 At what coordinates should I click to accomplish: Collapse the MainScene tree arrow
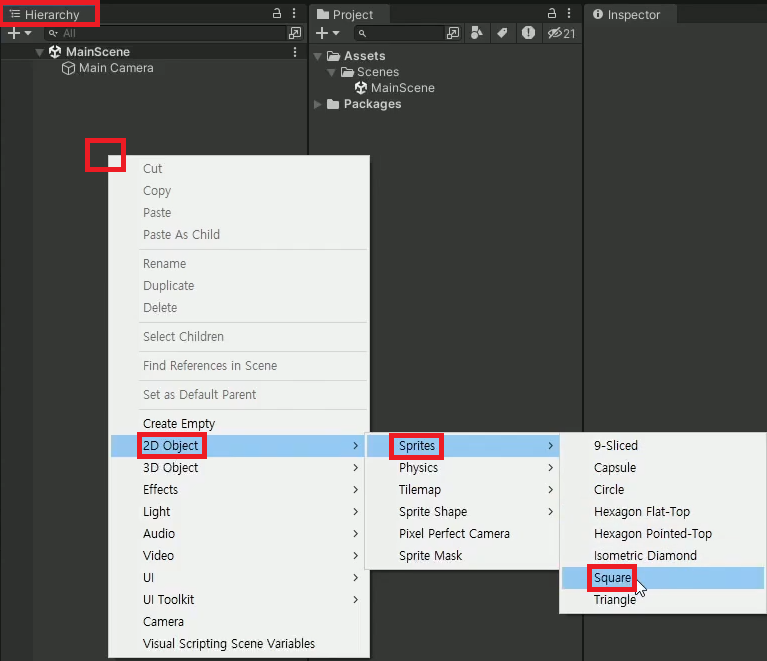[x=40, y=52]
